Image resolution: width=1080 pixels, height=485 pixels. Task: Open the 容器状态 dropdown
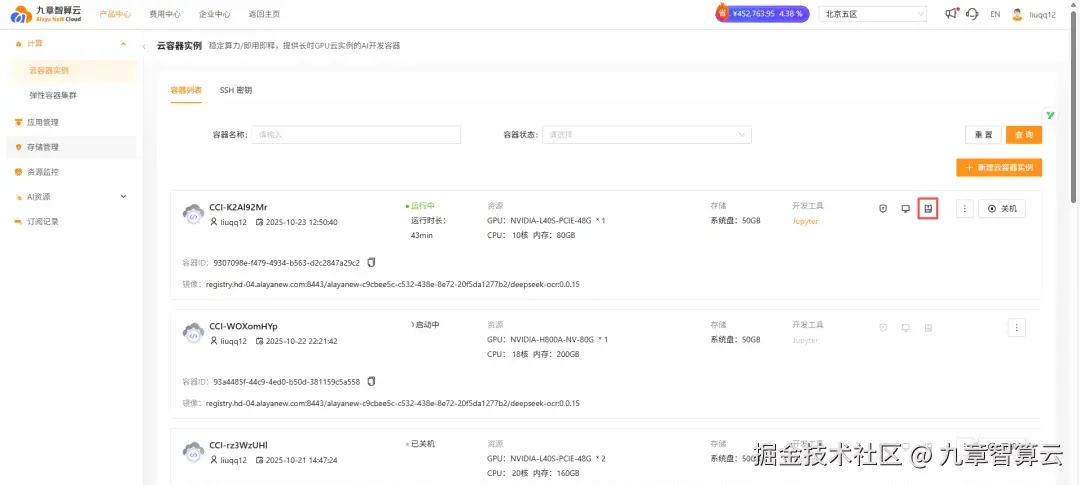coord(647,135)
